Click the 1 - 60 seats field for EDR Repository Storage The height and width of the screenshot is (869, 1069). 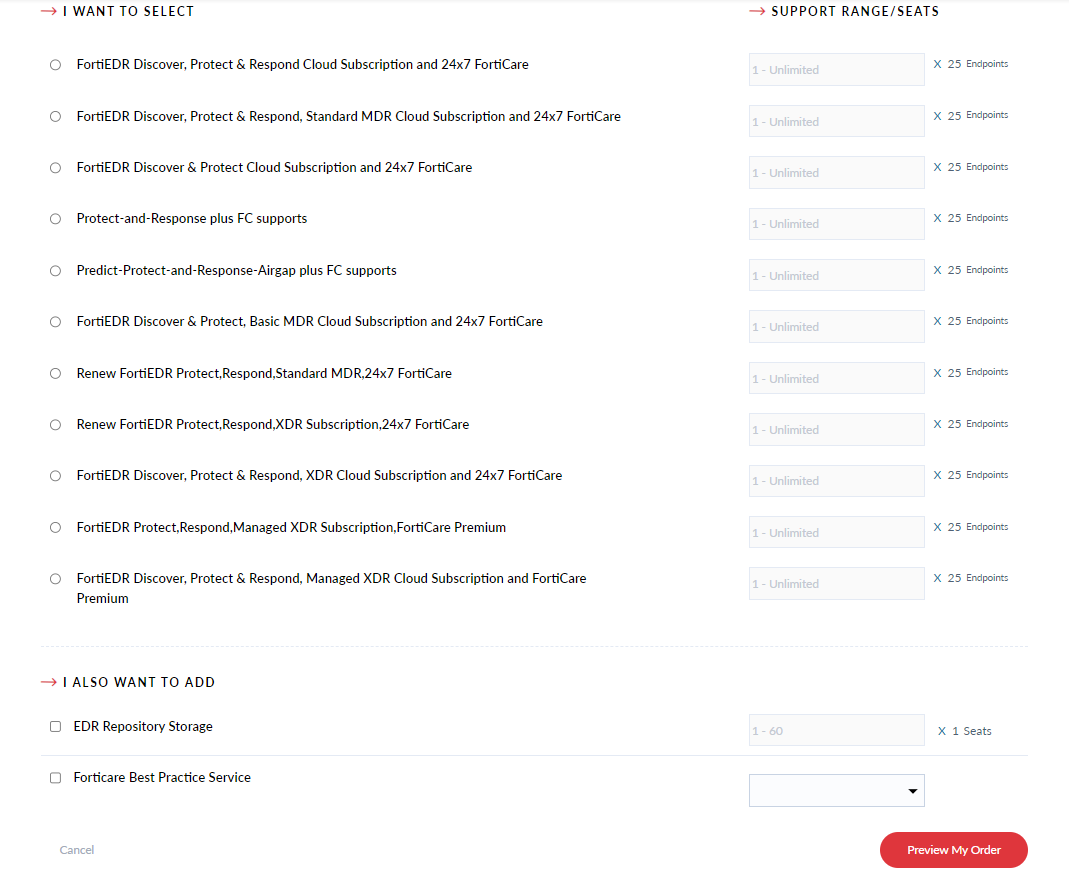836,730
